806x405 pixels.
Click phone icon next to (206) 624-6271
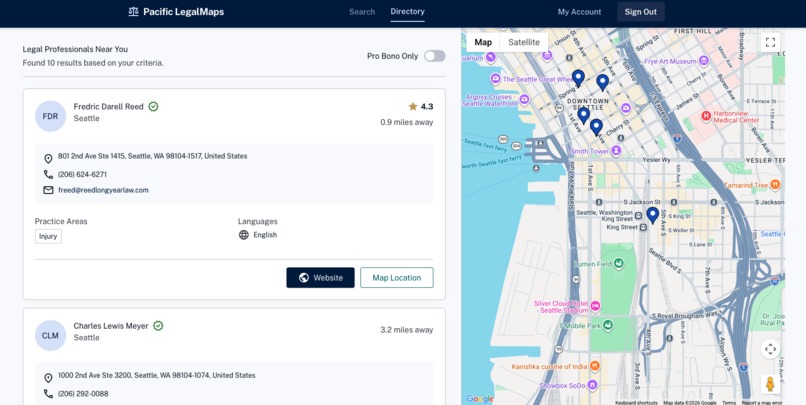[x=48, y=174]
